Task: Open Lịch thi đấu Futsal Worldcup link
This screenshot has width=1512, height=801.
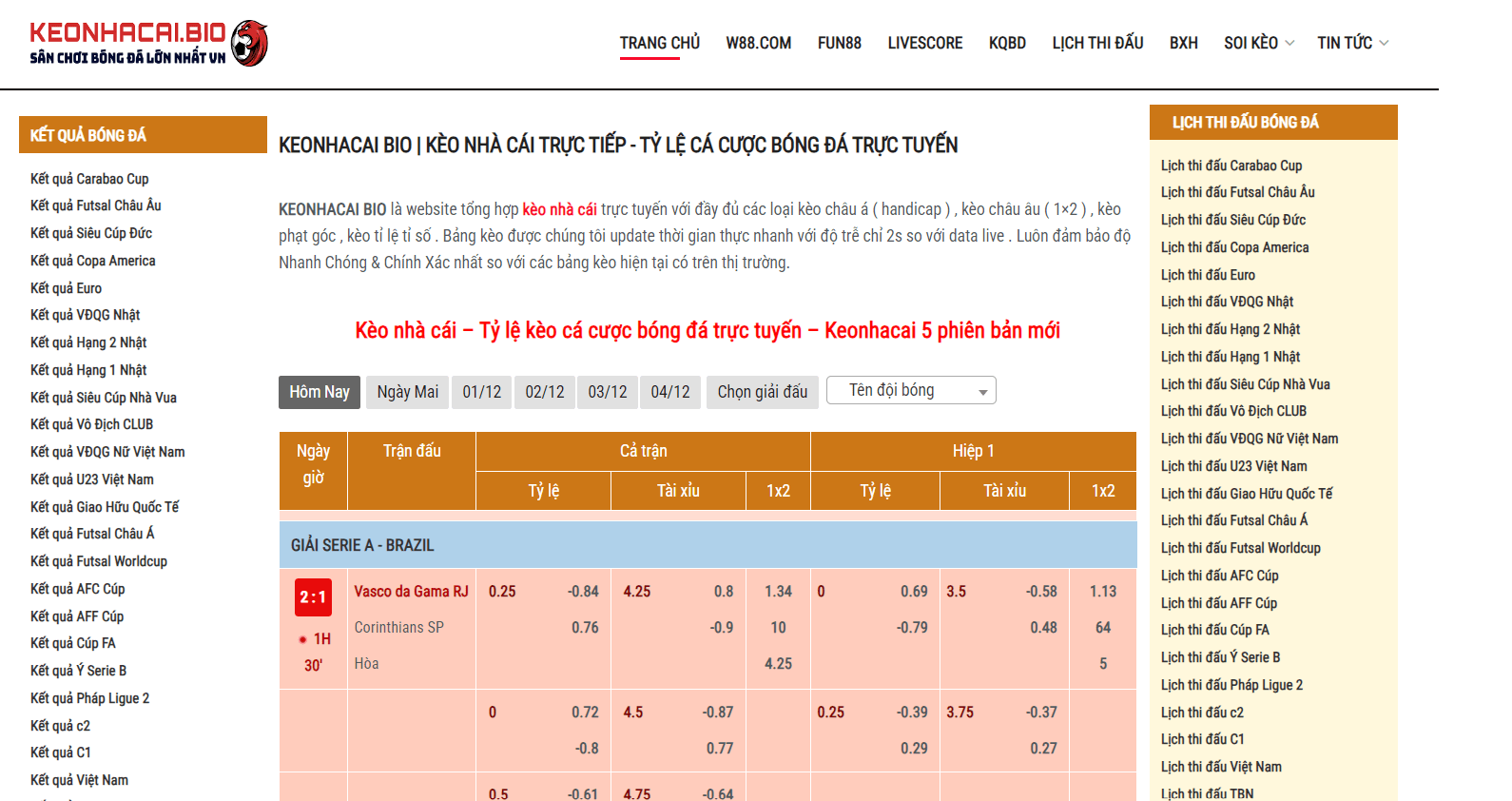Action: [1241, 548]
